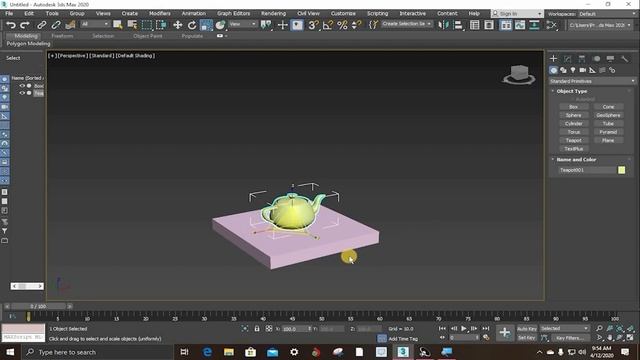This screenshot has width=640, height=360.
Task: Choose Rectangular Selection Region tool
Action: coord(147,25)
